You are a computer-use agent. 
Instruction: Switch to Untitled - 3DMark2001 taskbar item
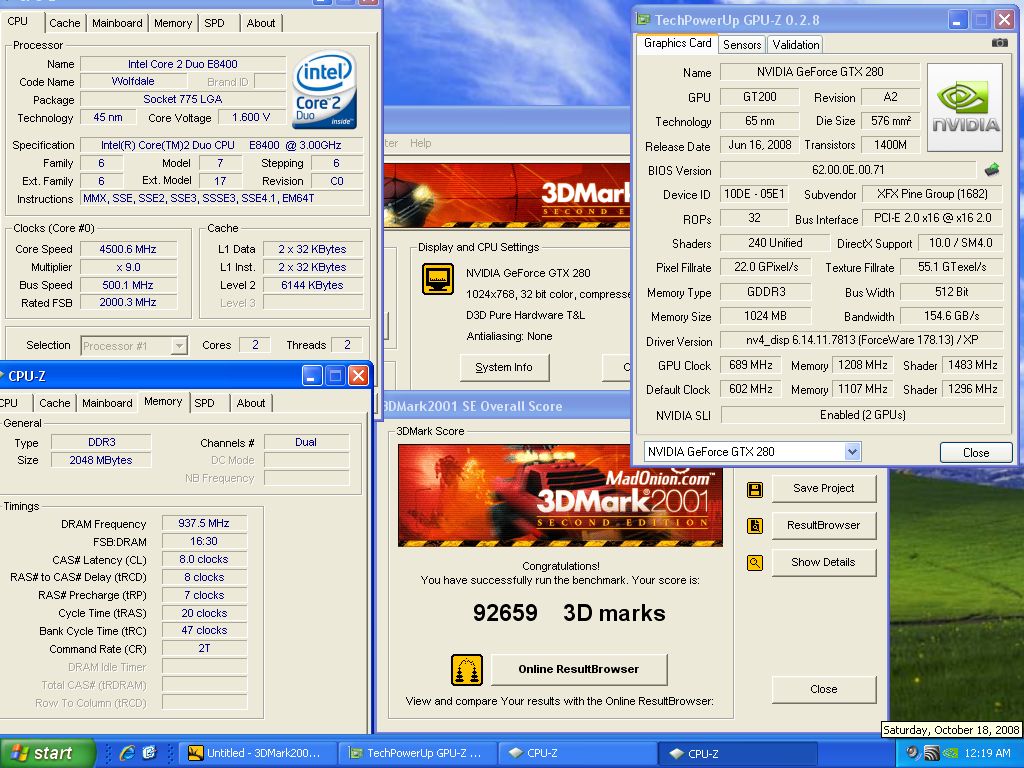click(x=256, y=753)
